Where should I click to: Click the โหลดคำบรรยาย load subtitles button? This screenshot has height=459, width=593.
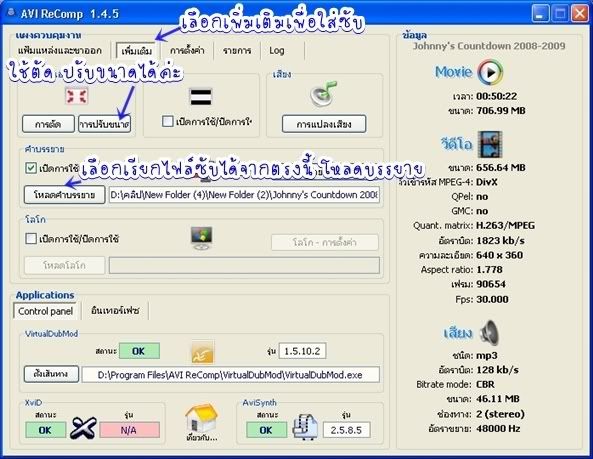[x=64, y=195]
